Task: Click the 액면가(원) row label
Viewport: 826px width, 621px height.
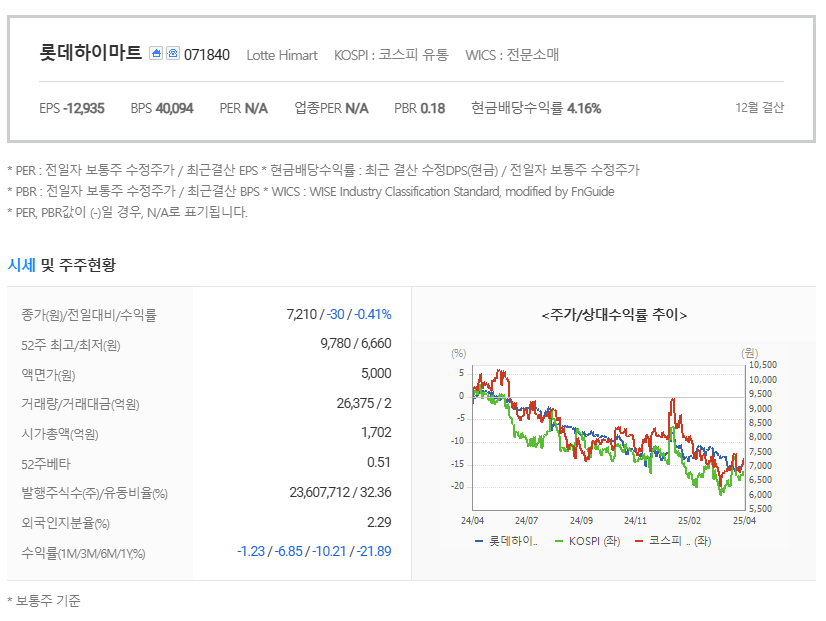Action: [x=48, y=374]
